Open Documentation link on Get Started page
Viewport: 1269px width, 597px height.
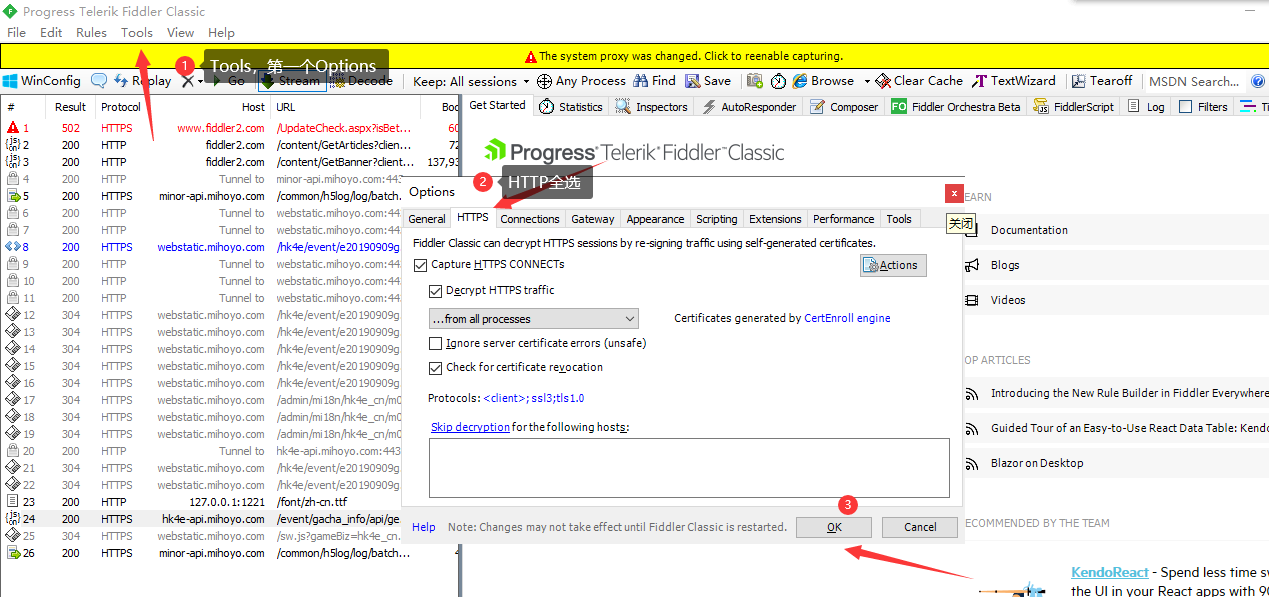click(x=1029, y=230)
